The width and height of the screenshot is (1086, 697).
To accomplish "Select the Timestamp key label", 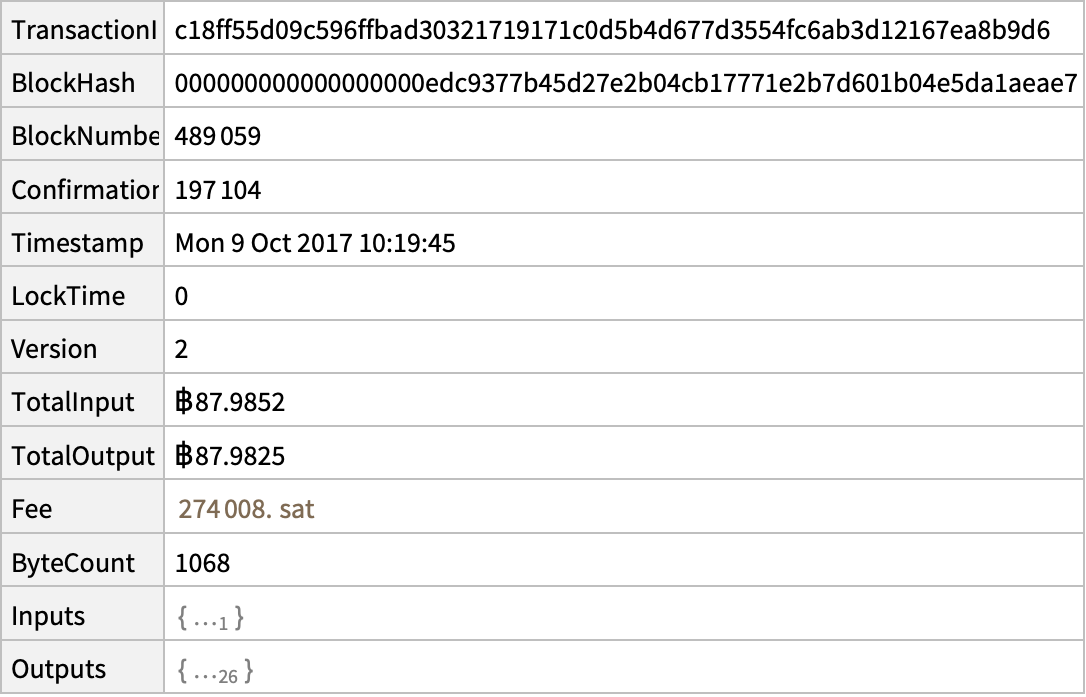I will click(x=78, y=244).
